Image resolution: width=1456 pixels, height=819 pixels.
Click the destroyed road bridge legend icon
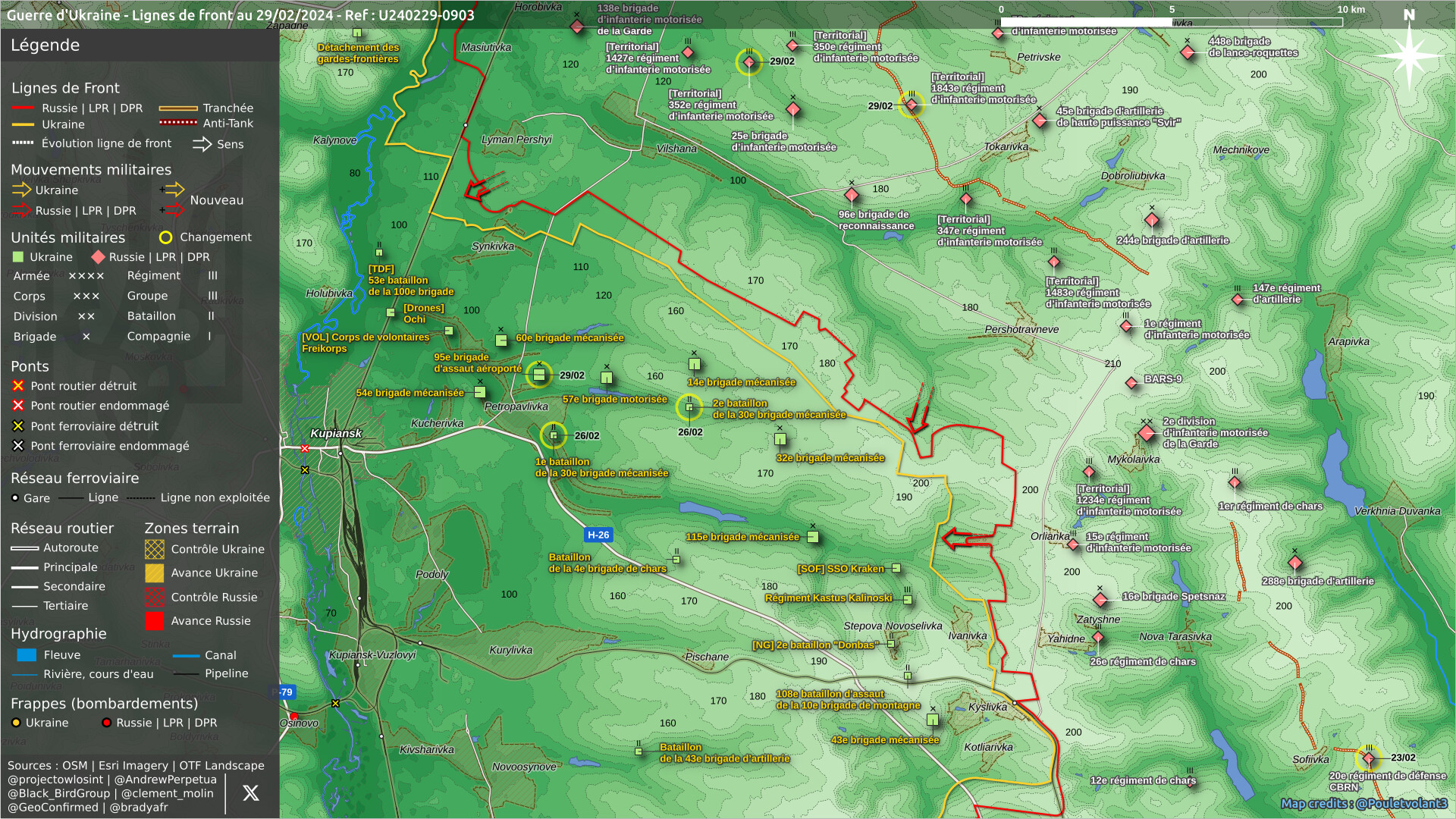click(x=18, y=386)
